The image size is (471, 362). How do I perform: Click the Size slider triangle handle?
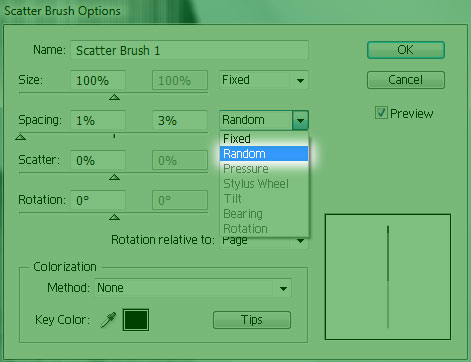[114, 97]
